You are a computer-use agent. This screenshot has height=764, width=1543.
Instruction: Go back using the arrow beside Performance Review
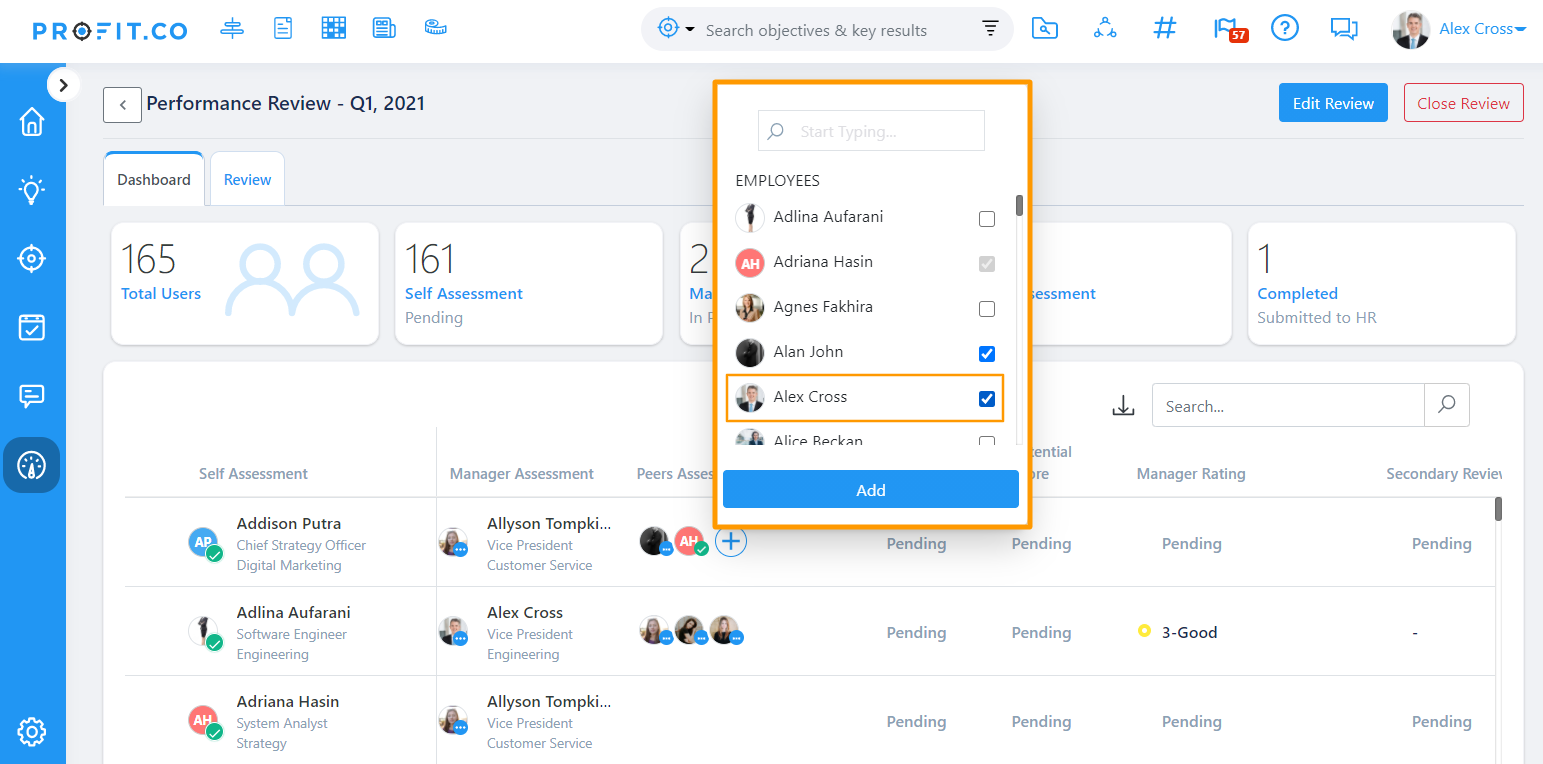[122, 104]
